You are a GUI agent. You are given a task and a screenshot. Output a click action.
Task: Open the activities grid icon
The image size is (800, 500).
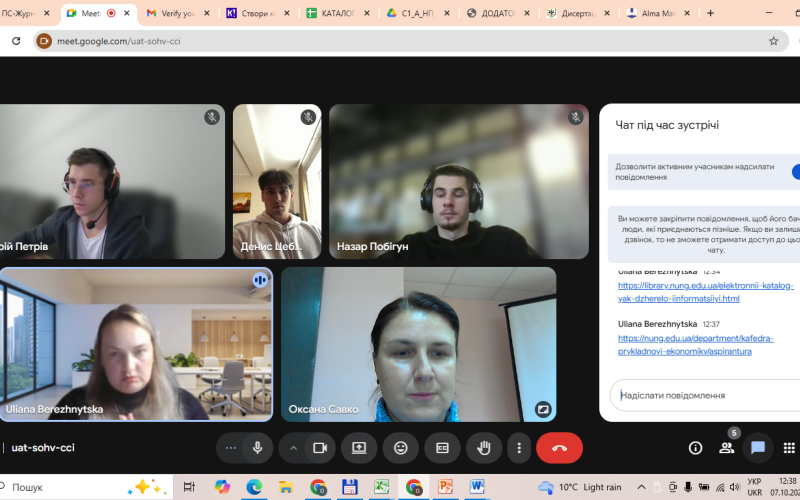tap(788, 448)
